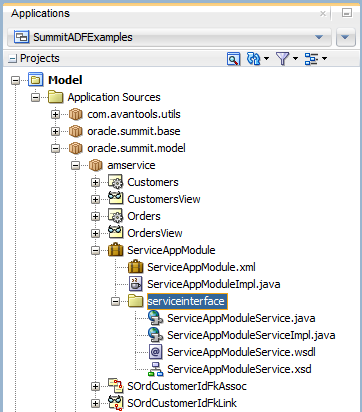Select the Model project label
This screenshot has width=362, height=412.
pos(65,80)
